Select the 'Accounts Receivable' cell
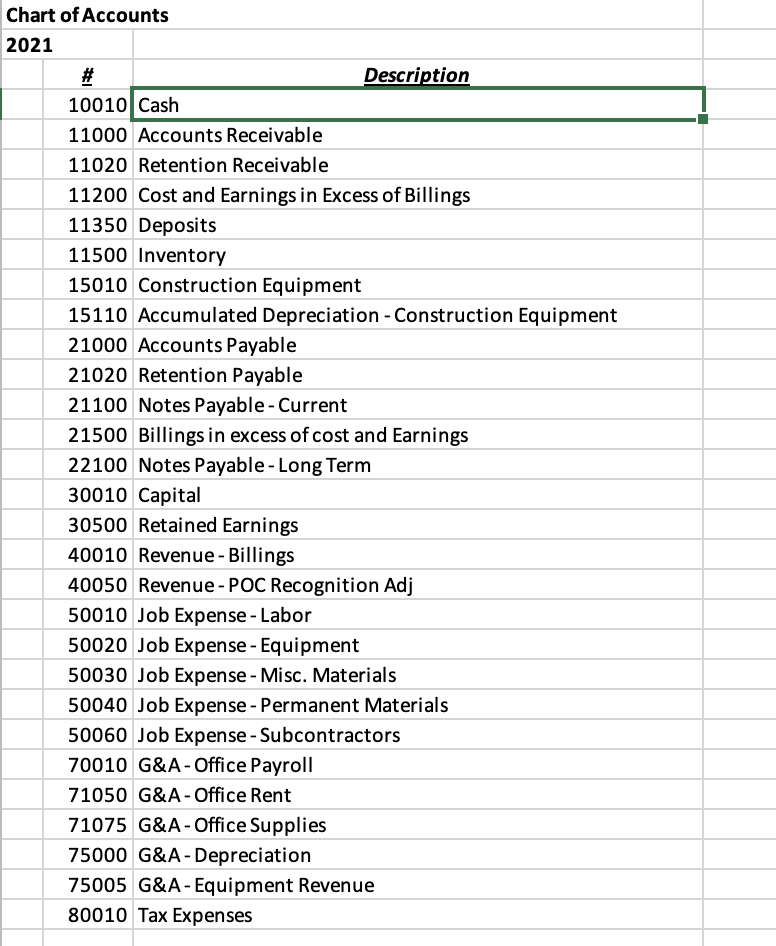The width and height of the screenshot is (776, 946). [418, 135]
